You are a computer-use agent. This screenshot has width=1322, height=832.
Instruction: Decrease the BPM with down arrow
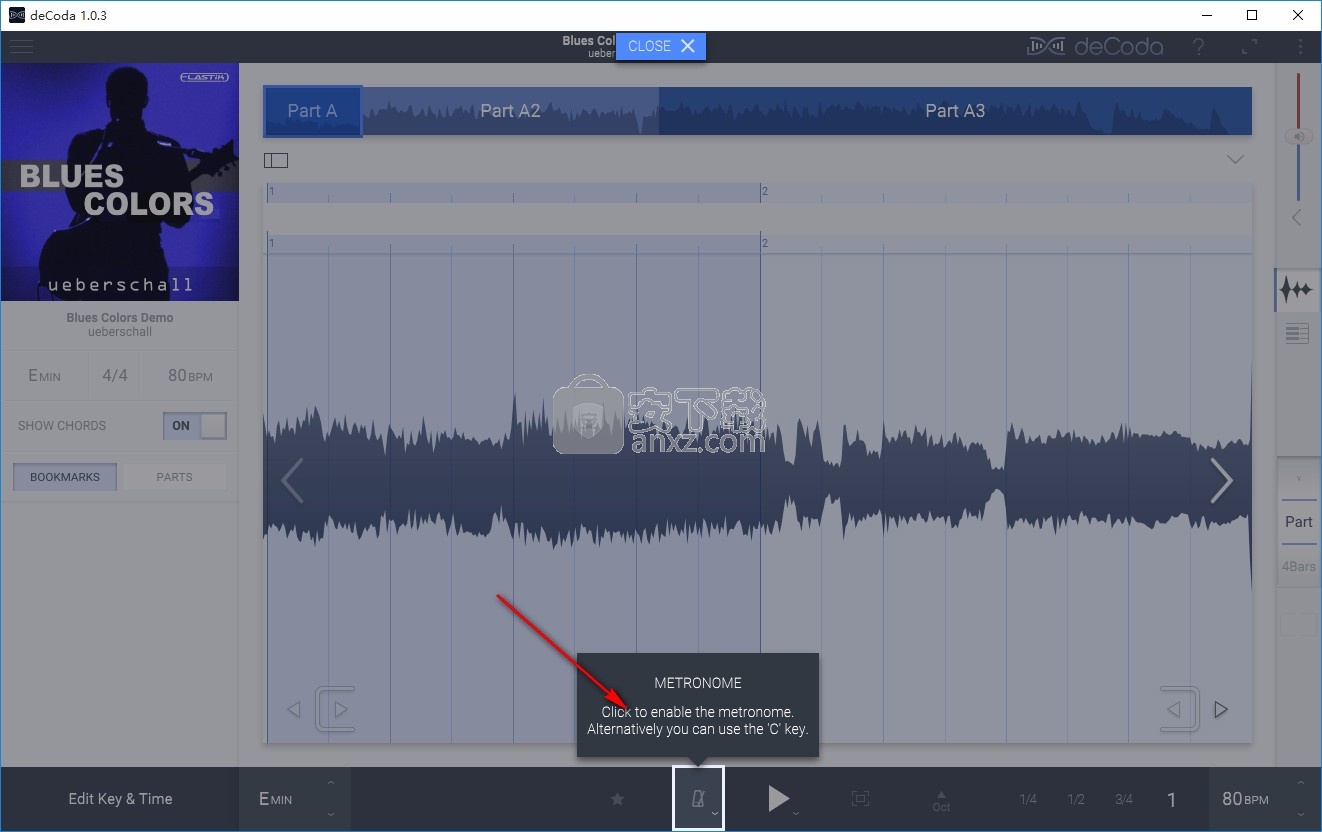tap(1301, 815)
